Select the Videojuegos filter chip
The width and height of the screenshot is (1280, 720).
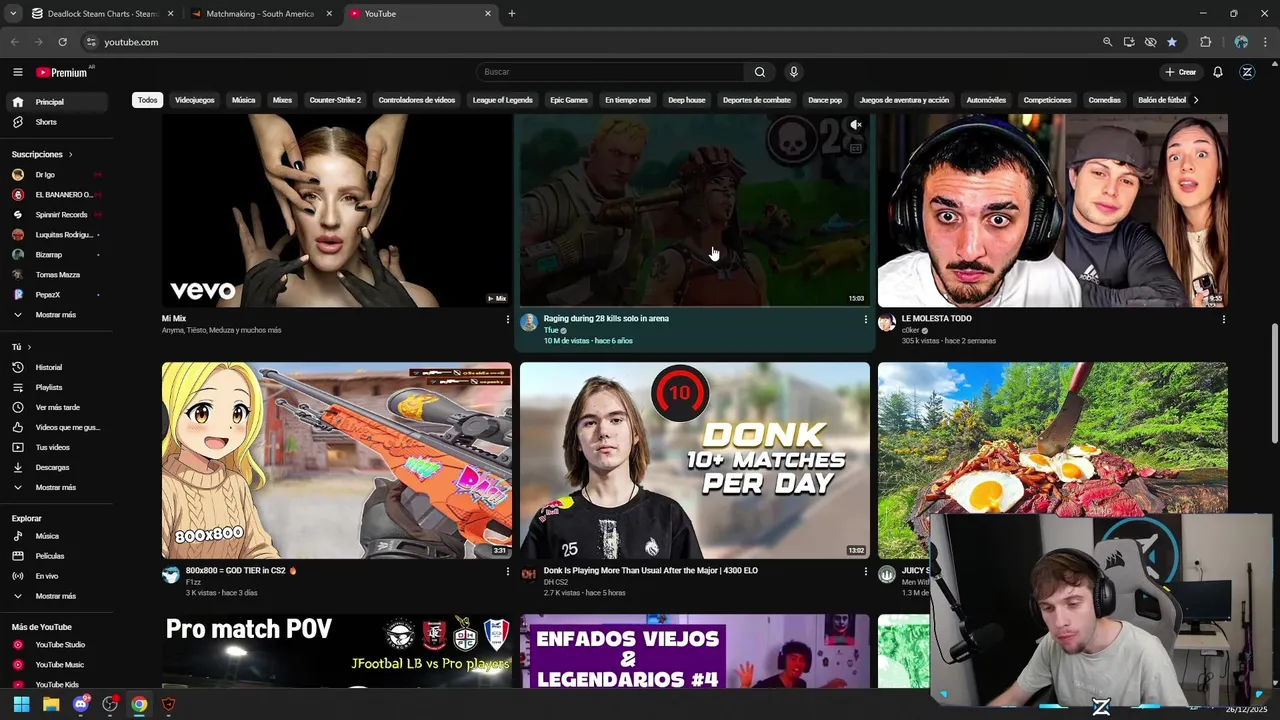click(x=194, y=100)
